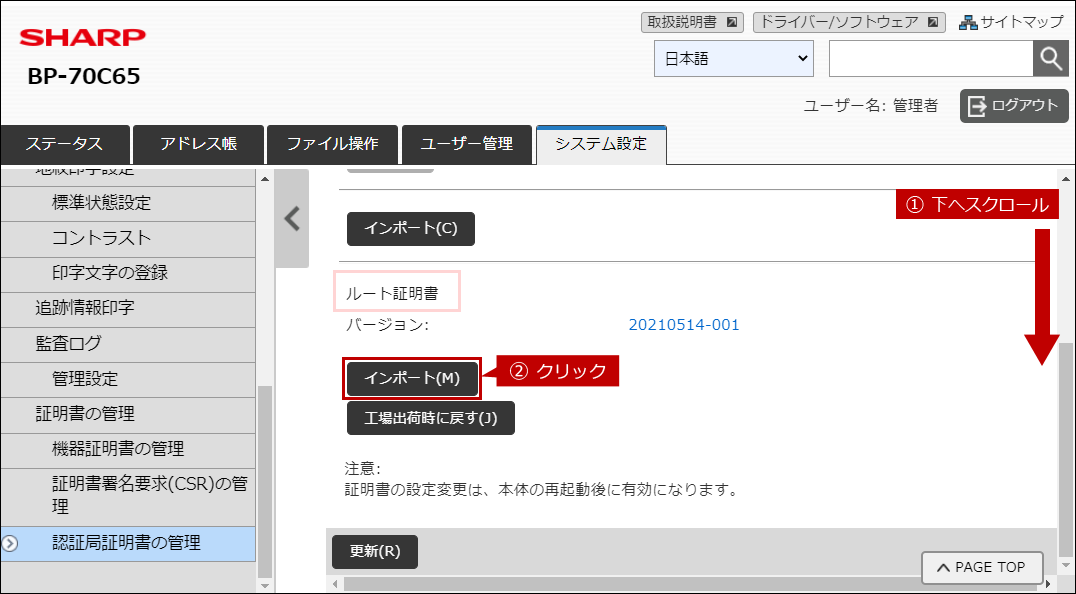The image size is (1076, 594).
Task: Click sidebar vertical scrollbar thumb
Action: coord(265,482)
